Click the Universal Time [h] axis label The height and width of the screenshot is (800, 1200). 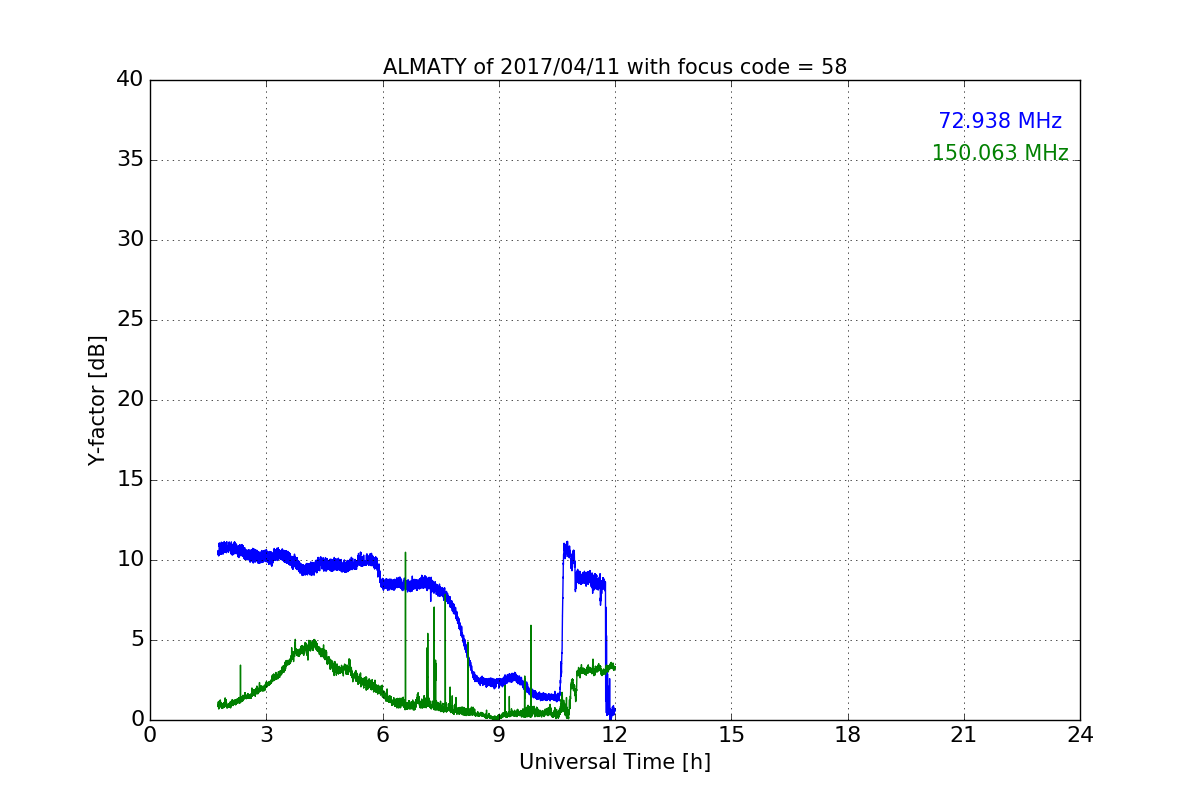pyautogui.click(x=615, y=762)
